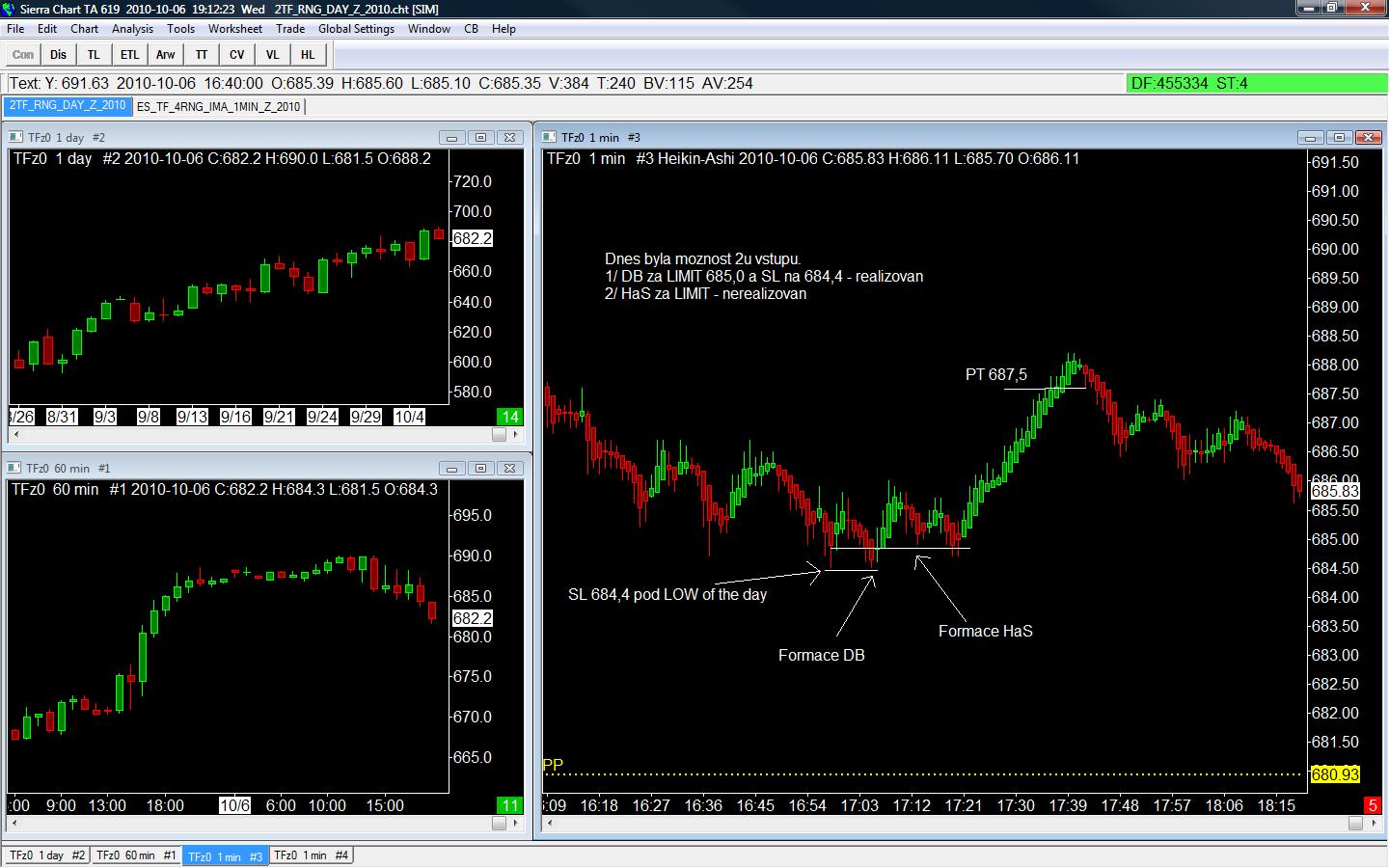Screen dimensions: 1389x868
Task: Select the ETL extended trendline tool
Action: (129, 55)
